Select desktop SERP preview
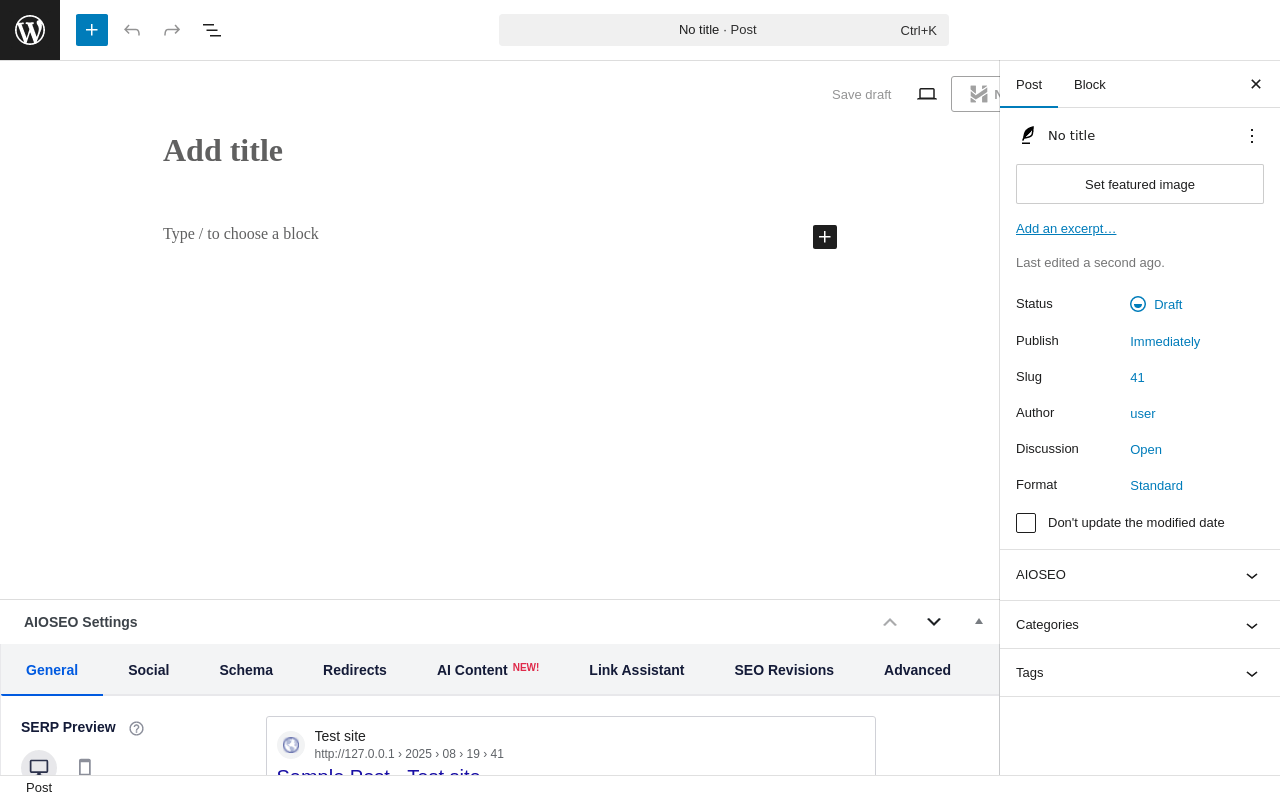This screenshot has height=800, width=1280. tap(39, 767)
